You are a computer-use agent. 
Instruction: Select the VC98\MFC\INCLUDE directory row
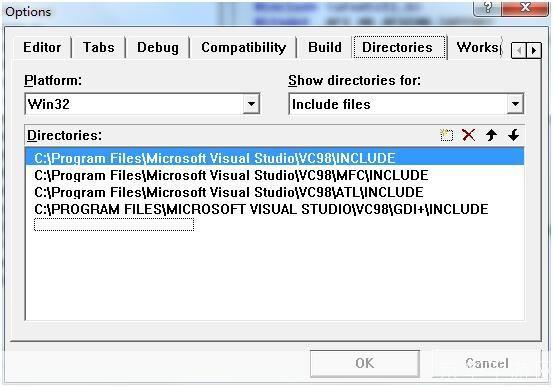click(x=275, y=175)
